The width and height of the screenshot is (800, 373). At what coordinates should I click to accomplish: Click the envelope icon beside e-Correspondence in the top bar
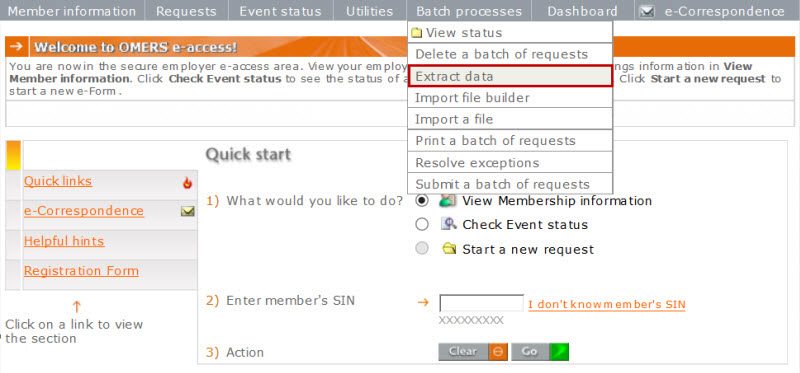click(x=647, y=11)
